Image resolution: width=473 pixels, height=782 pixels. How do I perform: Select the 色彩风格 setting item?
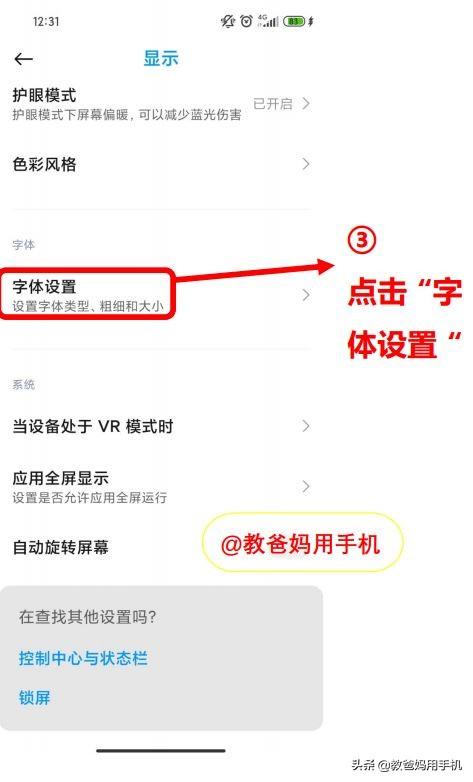162,164
